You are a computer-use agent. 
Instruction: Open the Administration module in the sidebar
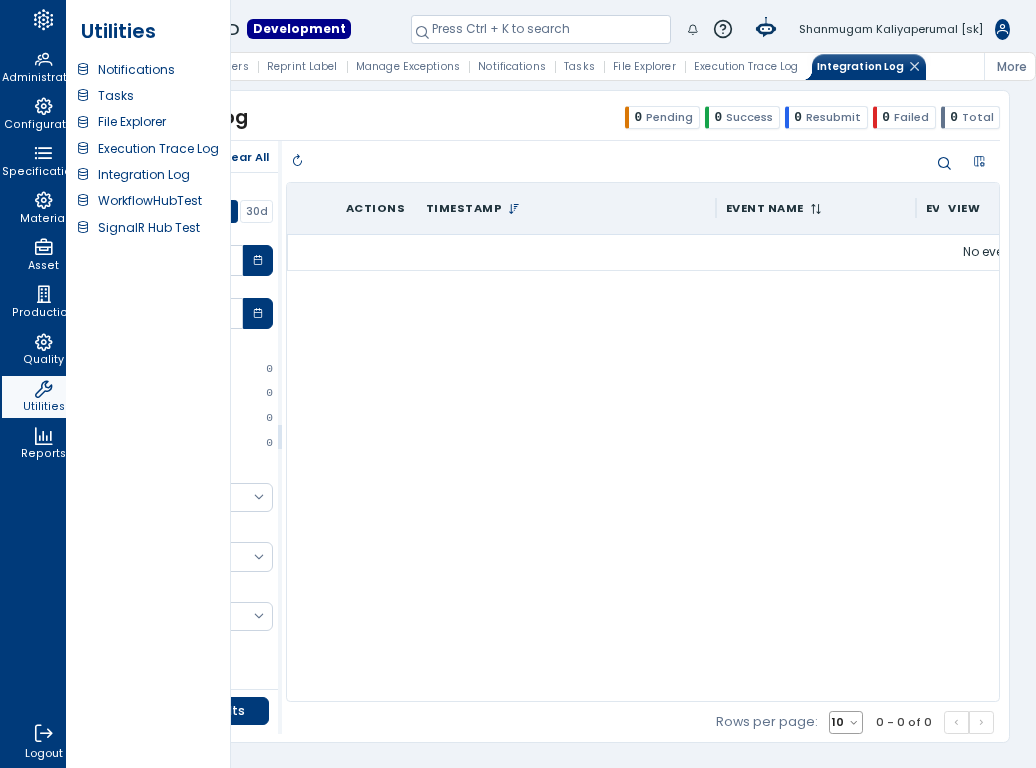34,68
